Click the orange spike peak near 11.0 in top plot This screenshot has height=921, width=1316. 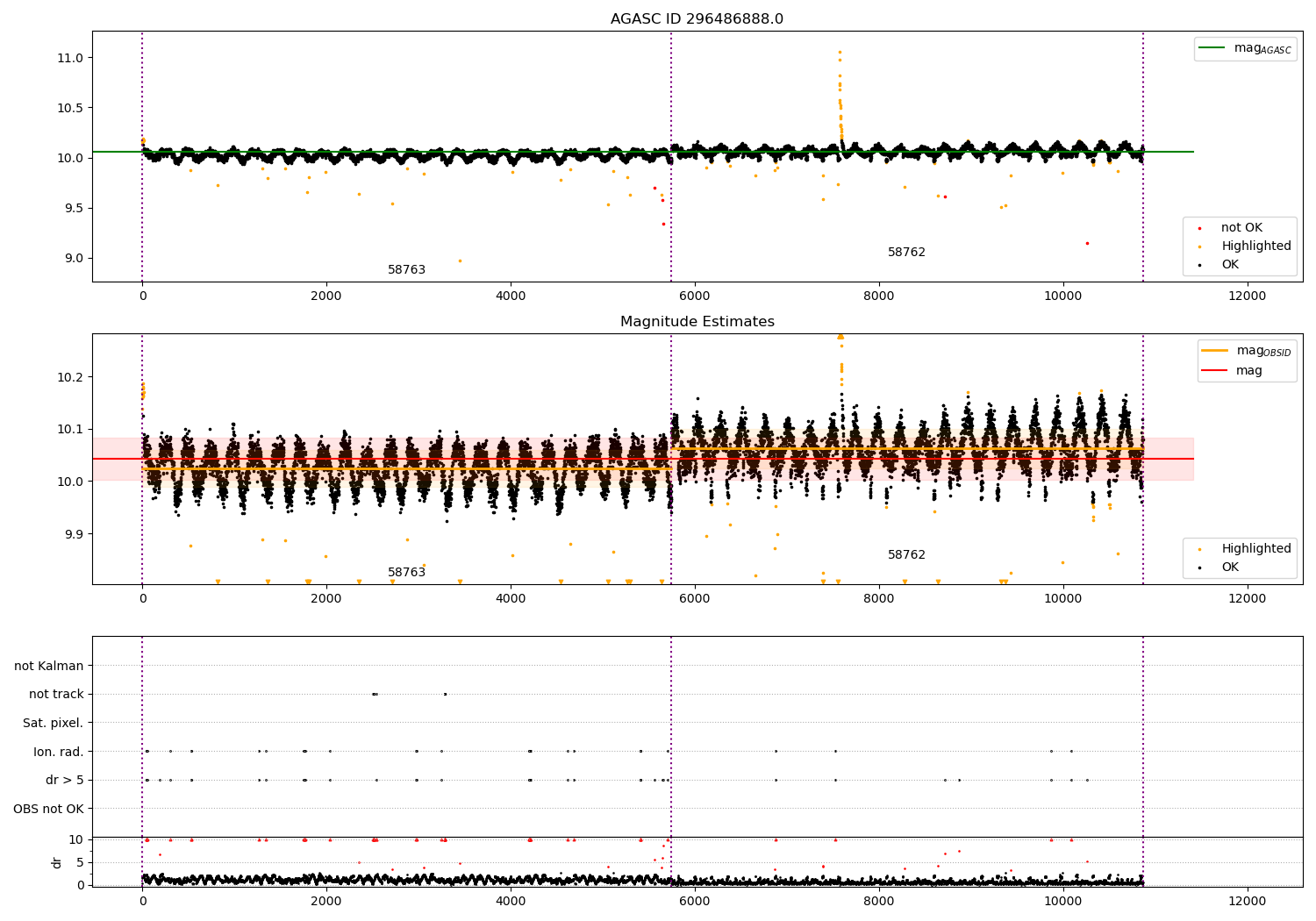840,53
